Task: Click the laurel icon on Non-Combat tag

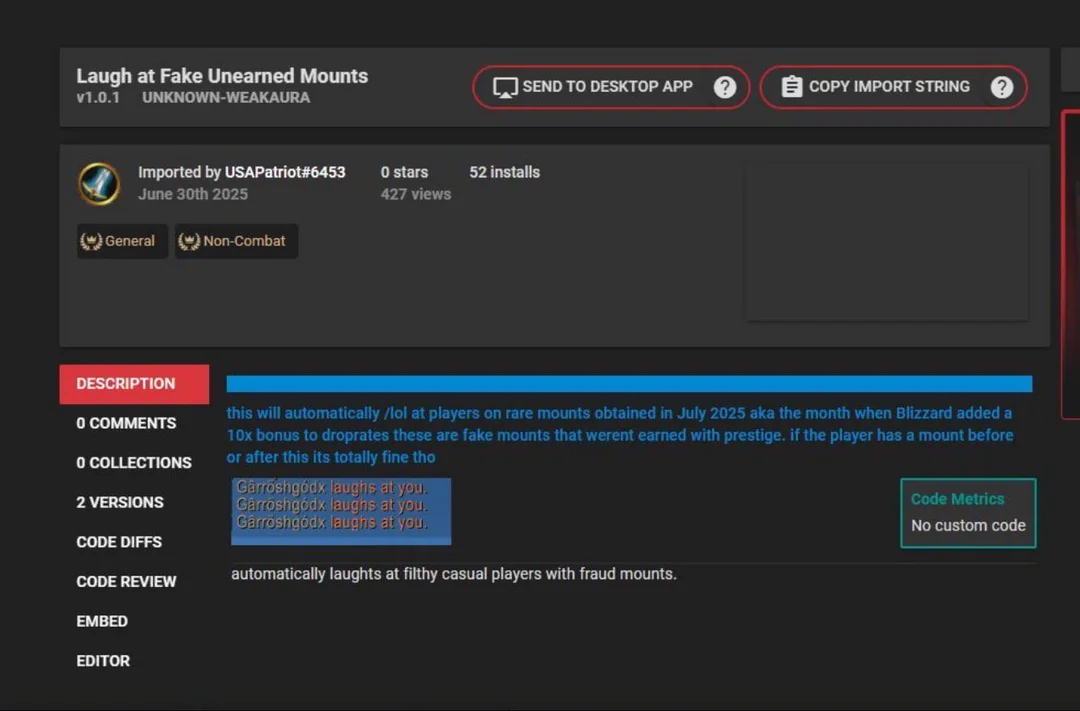Action: pos(189,241)
